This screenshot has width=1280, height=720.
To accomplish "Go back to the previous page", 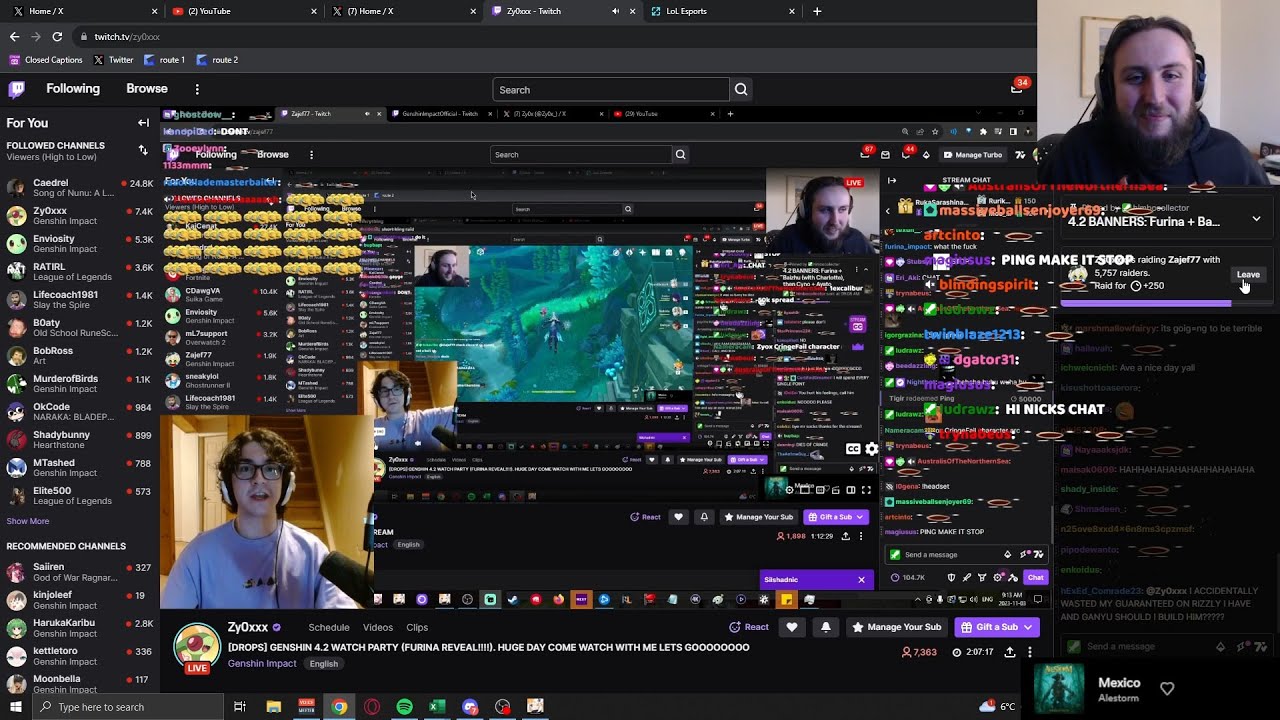I will click(14, 37).
